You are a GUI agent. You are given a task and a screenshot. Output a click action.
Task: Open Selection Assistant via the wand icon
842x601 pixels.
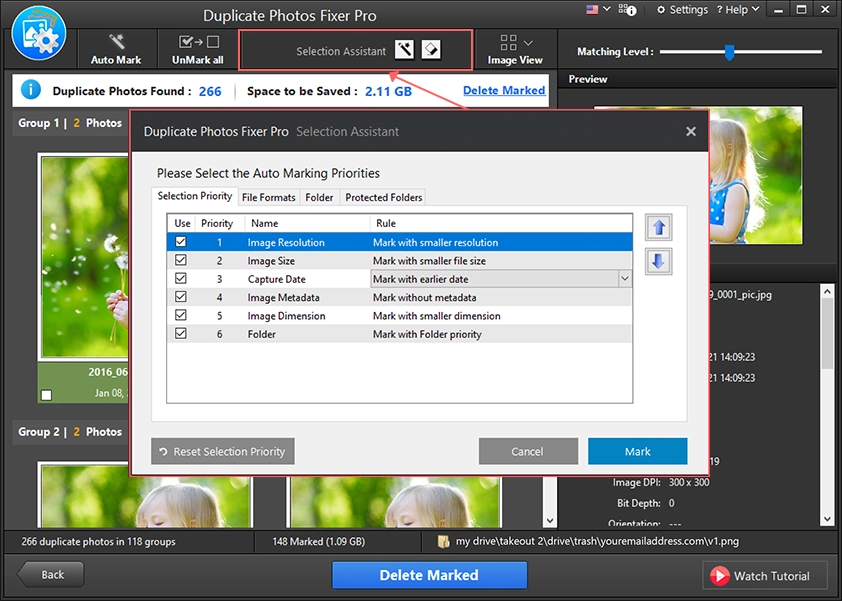[404, 50]
